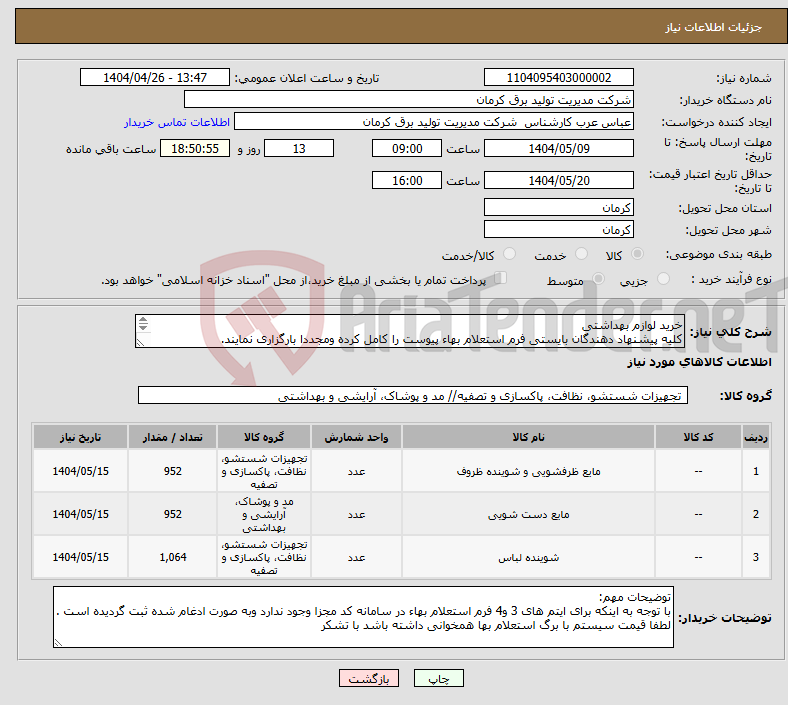
Task: Select the کالا radio button
Action: 637,254
